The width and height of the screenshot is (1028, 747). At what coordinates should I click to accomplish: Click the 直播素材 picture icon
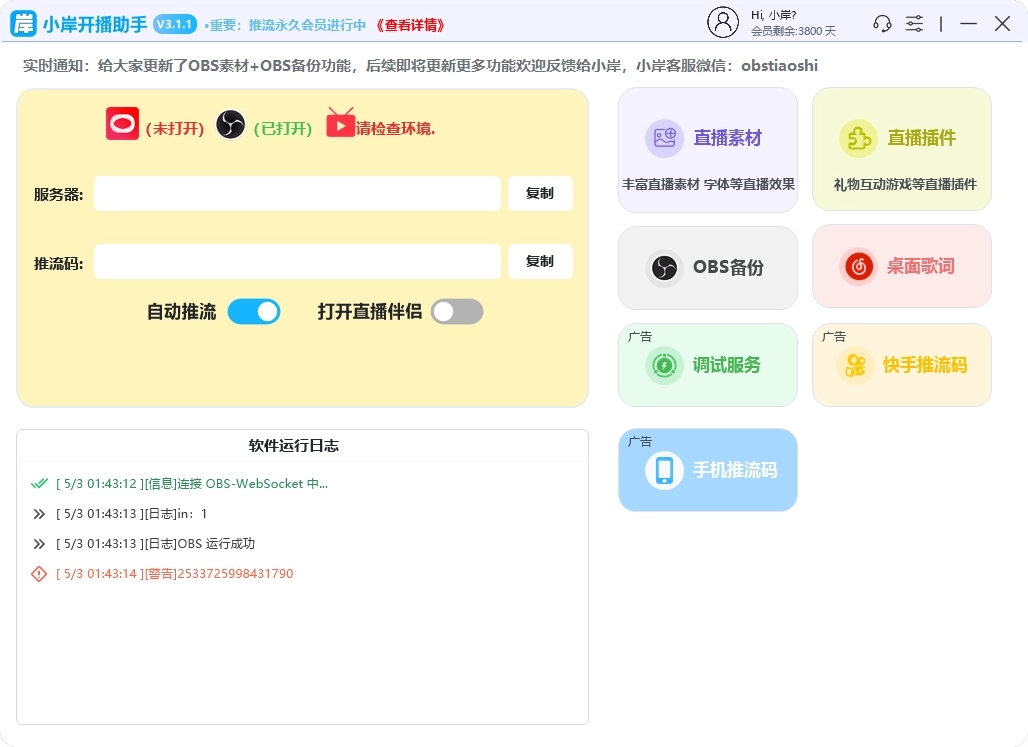664,138
